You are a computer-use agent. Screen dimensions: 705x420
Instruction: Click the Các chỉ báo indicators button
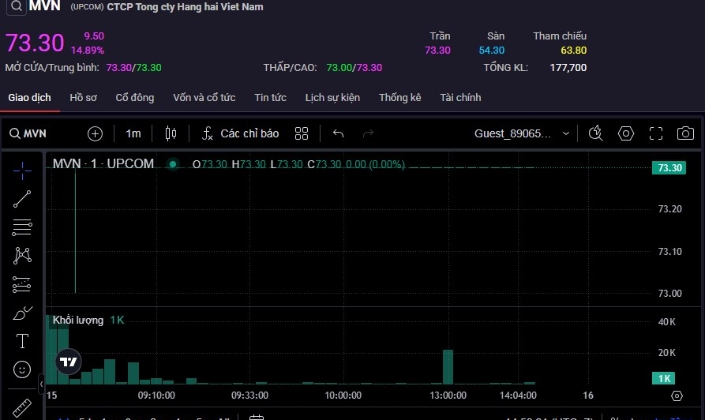click(240, 133)
